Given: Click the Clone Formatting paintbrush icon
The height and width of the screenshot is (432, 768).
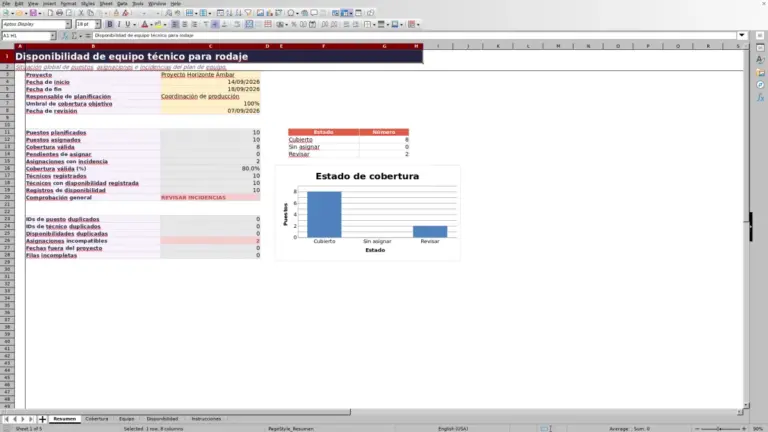Looking at the screenshot, I should (x=116, y=13).
